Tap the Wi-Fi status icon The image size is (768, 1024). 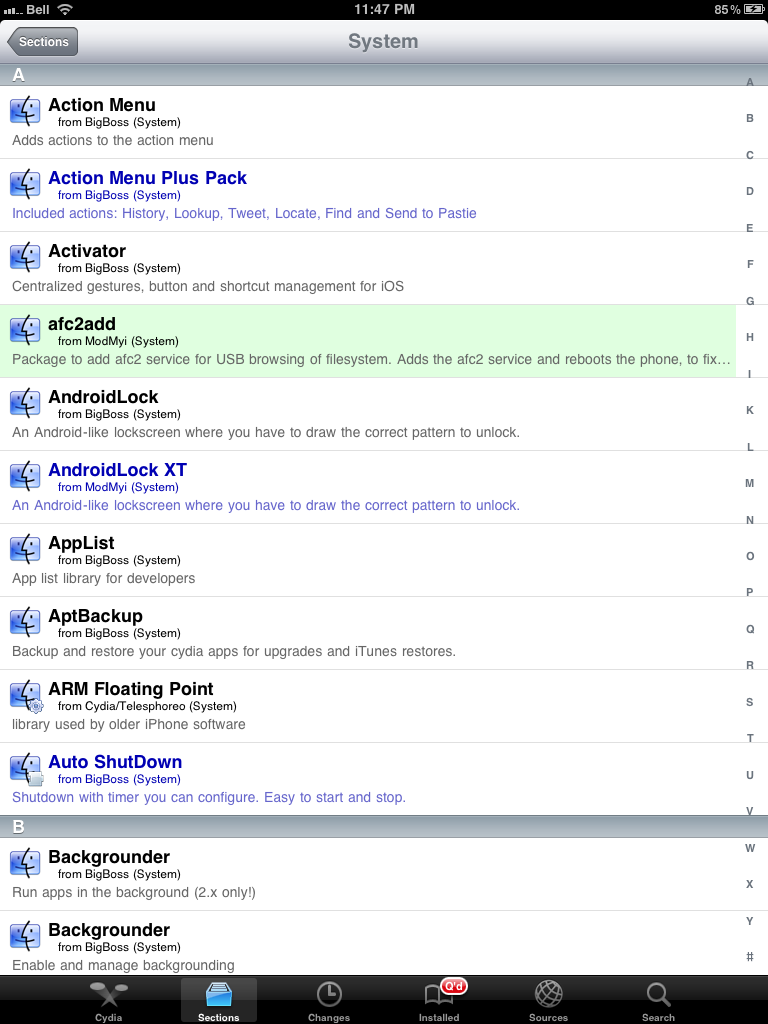point(65,9)
